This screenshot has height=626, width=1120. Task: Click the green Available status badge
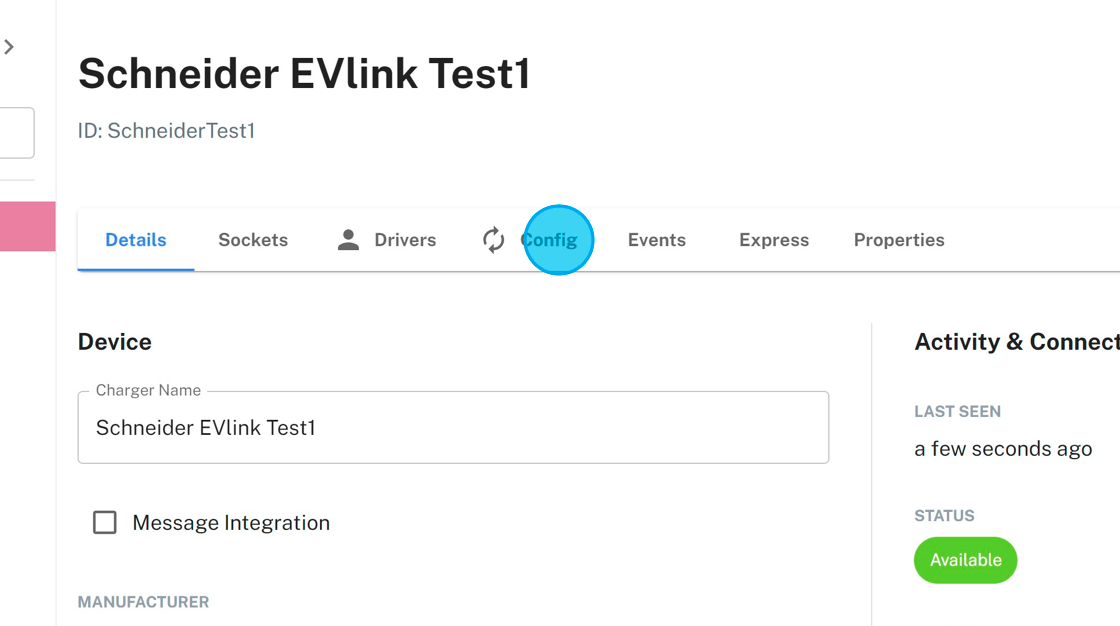(x=965, y=560)
